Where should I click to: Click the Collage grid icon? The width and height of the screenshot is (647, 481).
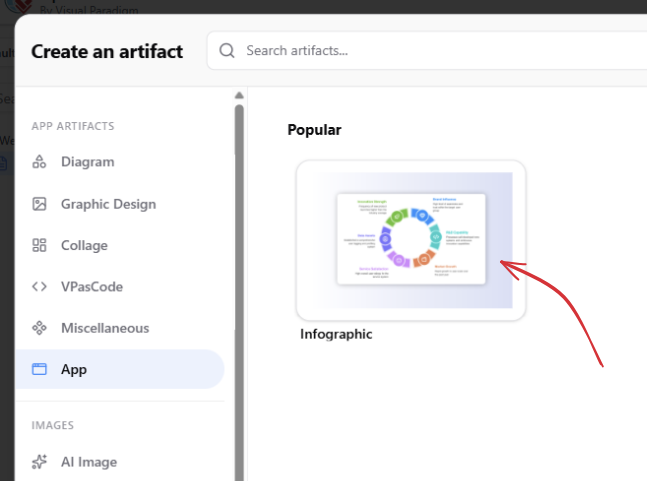tap(39, 245)
